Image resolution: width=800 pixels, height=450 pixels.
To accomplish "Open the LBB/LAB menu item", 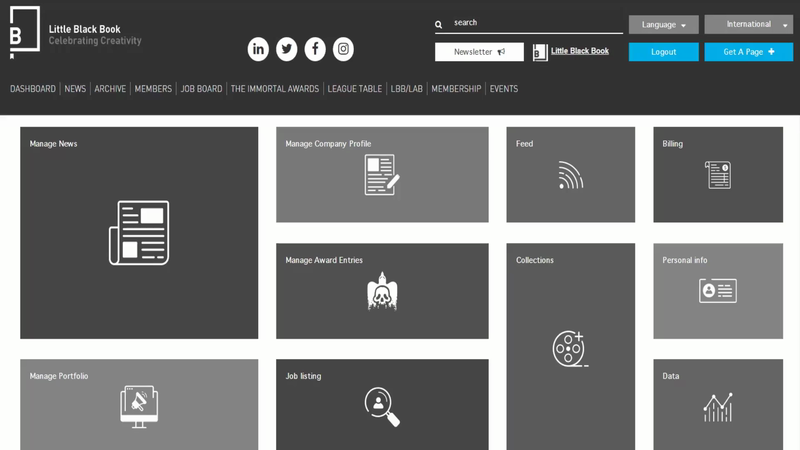I will pyautogui.click(x=407, y=89).
